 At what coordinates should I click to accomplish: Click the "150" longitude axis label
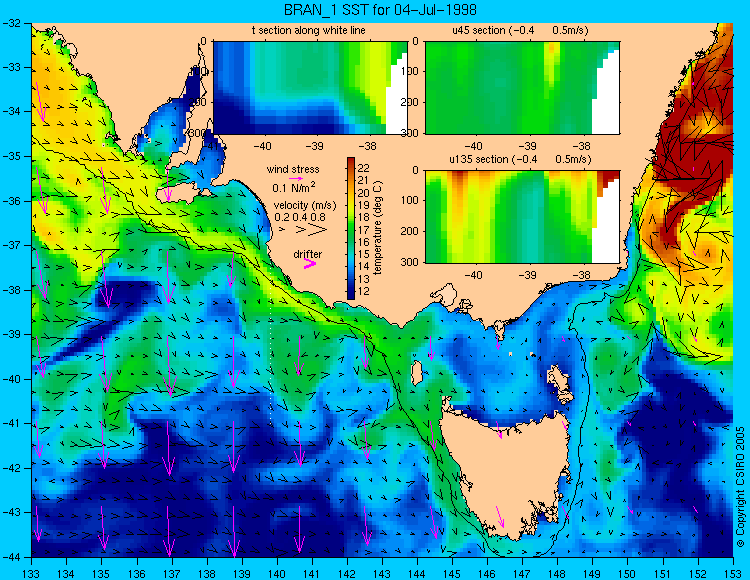(x=628, y=574)
